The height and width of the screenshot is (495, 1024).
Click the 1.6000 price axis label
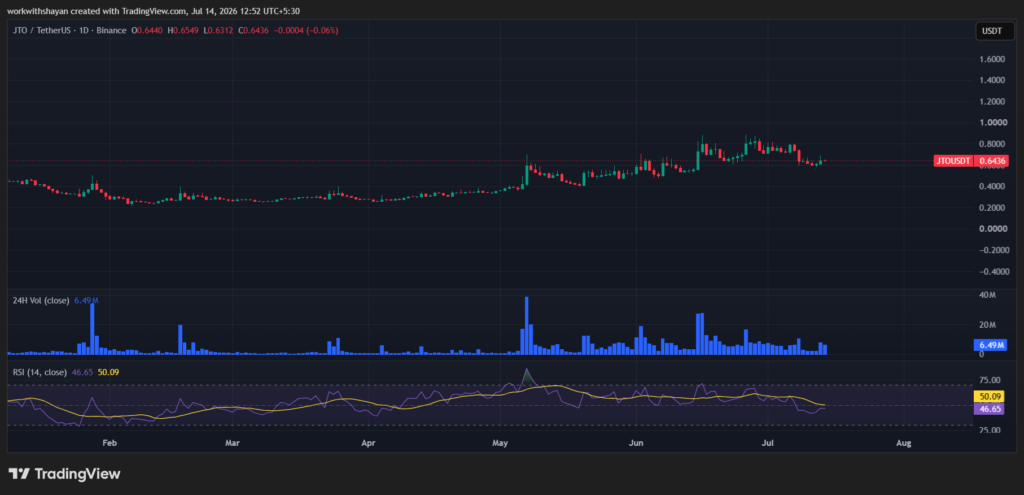991,59
